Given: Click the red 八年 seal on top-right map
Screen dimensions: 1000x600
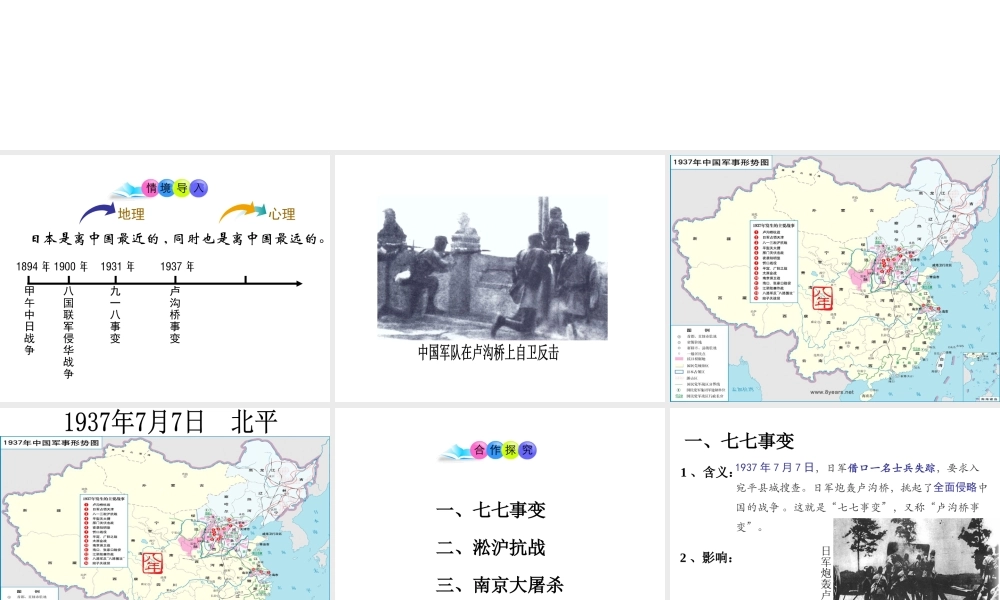Looking at the screenshot, I should point(823,298).
